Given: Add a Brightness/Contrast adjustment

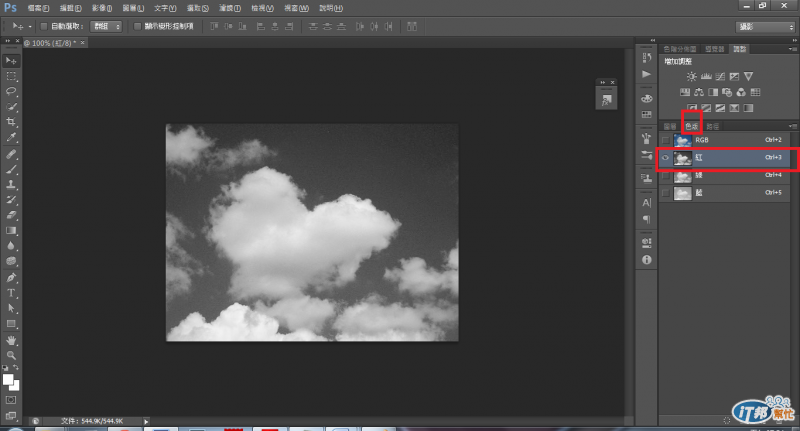Looking at the screenshot, I should 691,77.
